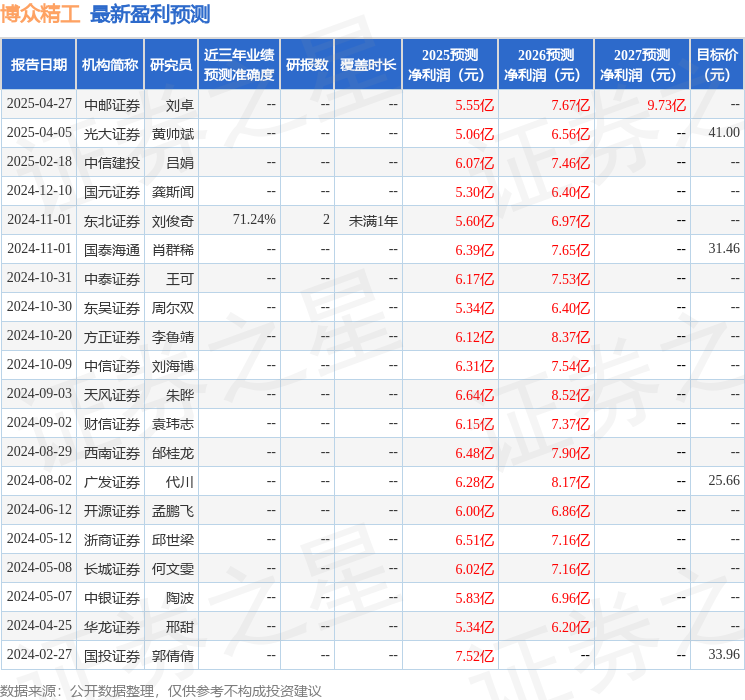Click the target price 33.96

point(724,654)
